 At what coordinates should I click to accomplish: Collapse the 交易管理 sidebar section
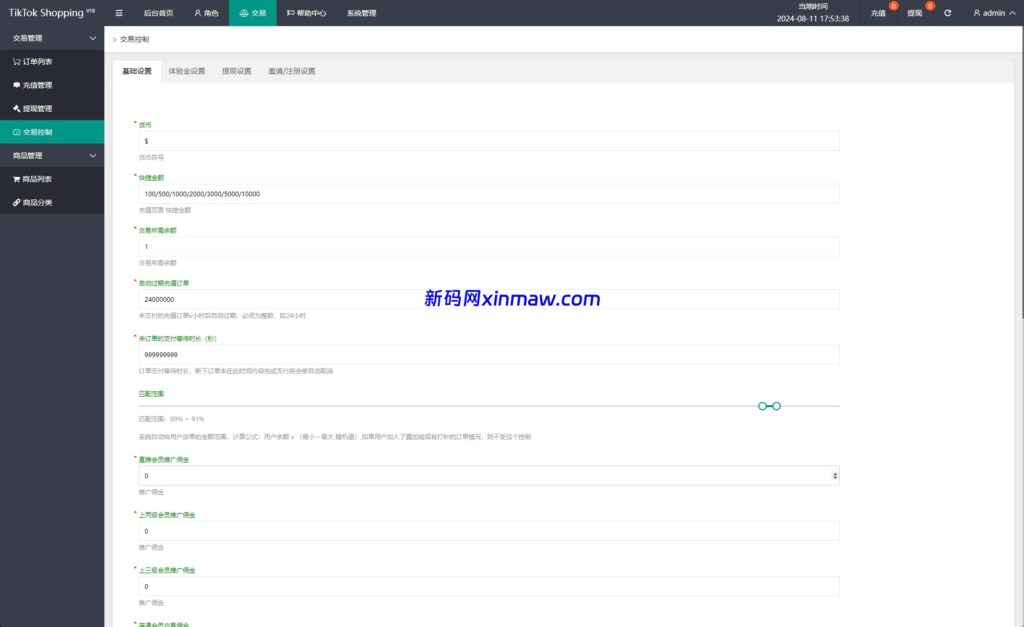tap(52, 37)
